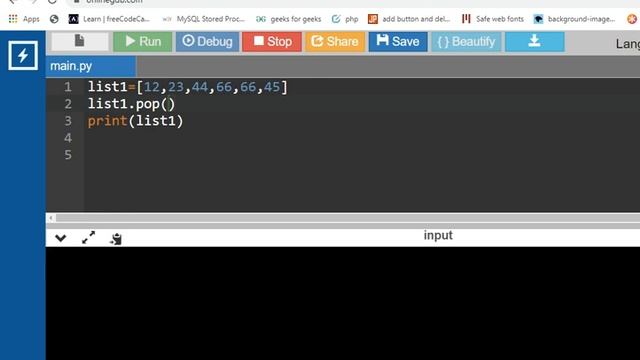Viewport: 640px width, 360px height.
Task: Collapse the console with the chevron icon
Action: [60, 238]
